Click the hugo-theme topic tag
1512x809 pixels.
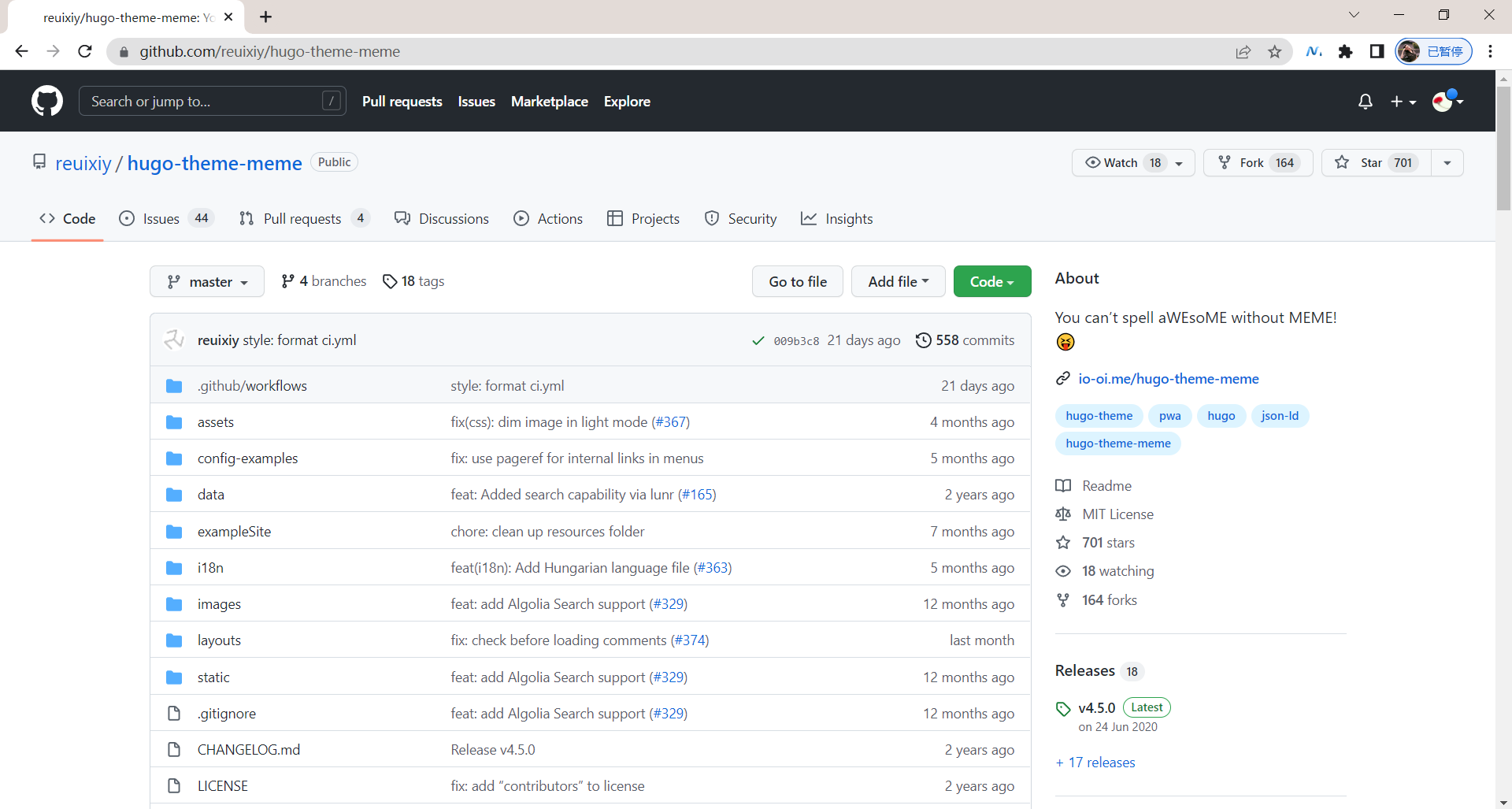click(1099, 416)
